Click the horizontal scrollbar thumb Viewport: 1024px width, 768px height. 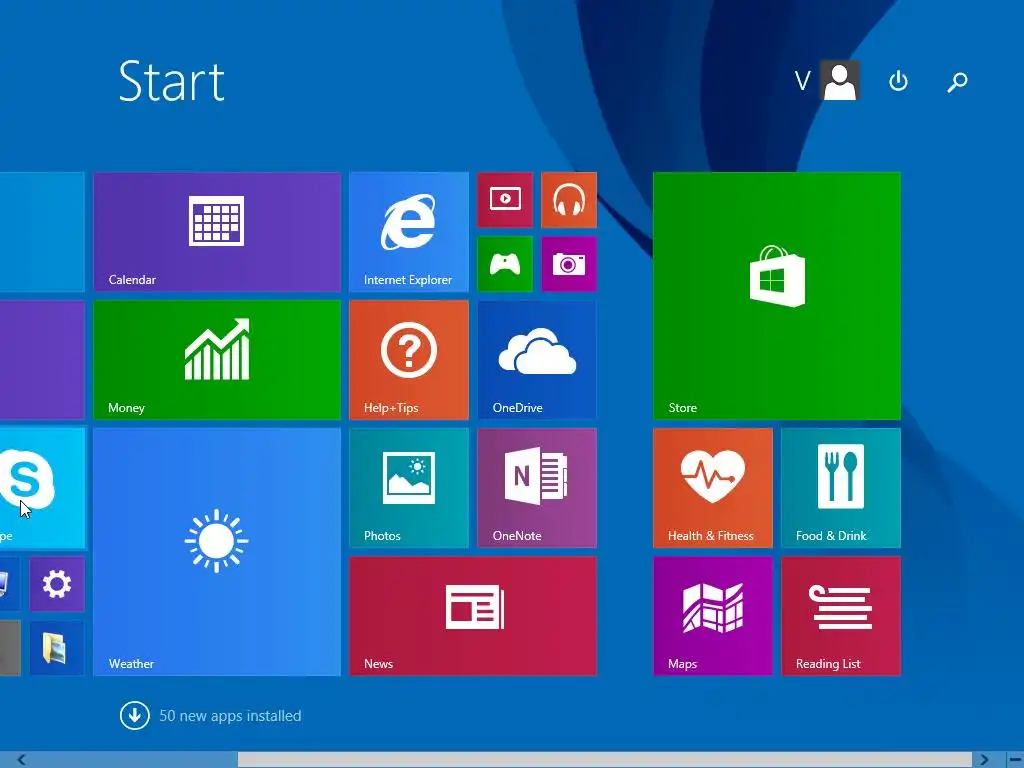(x=605, y=760)
